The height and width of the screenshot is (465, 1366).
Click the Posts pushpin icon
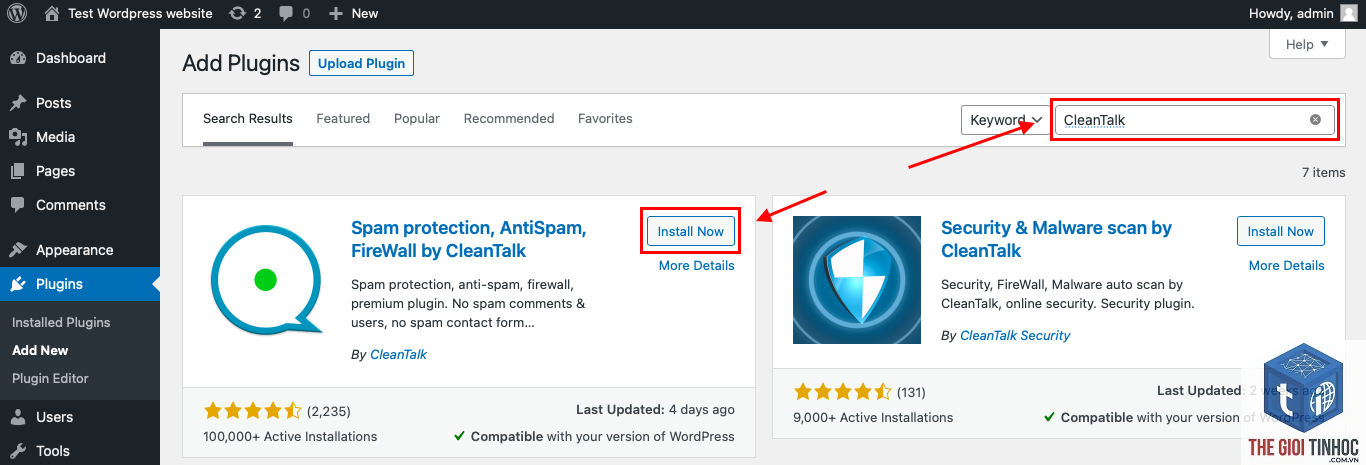pos(18,103)
